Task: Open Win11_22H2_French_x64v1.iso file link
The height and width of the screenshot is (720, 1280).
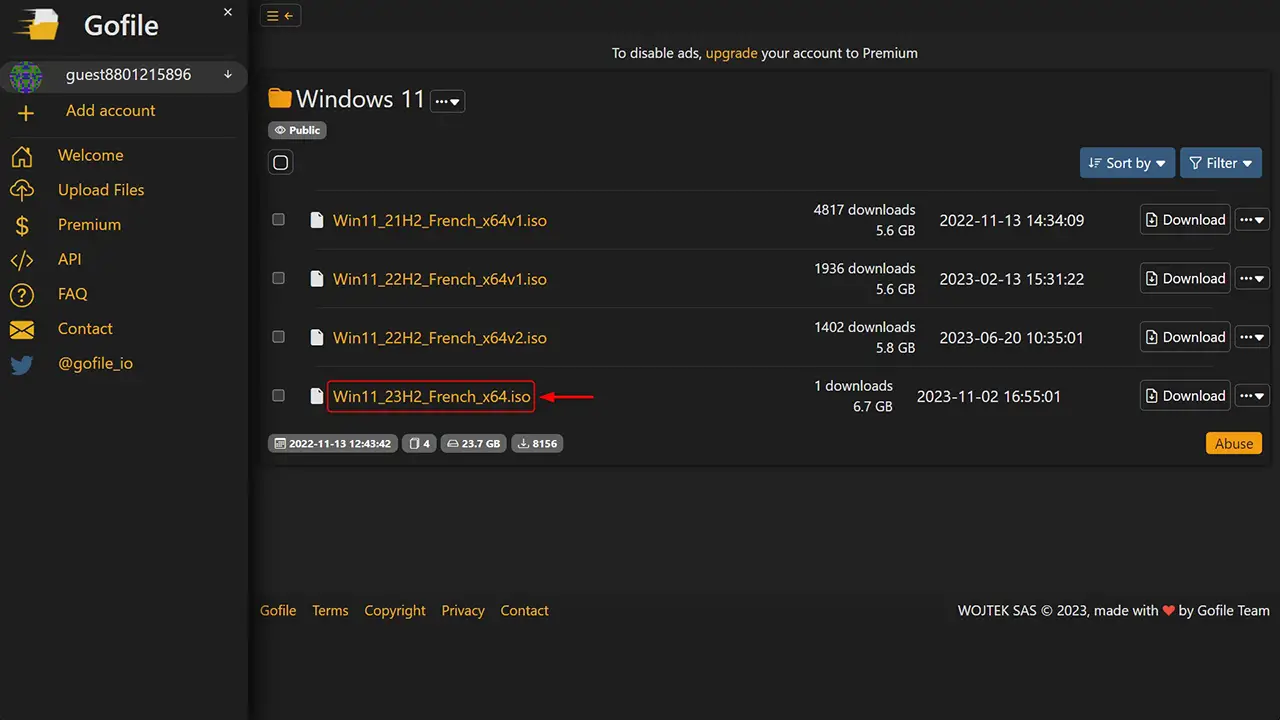Action: [x=440, y=279]
